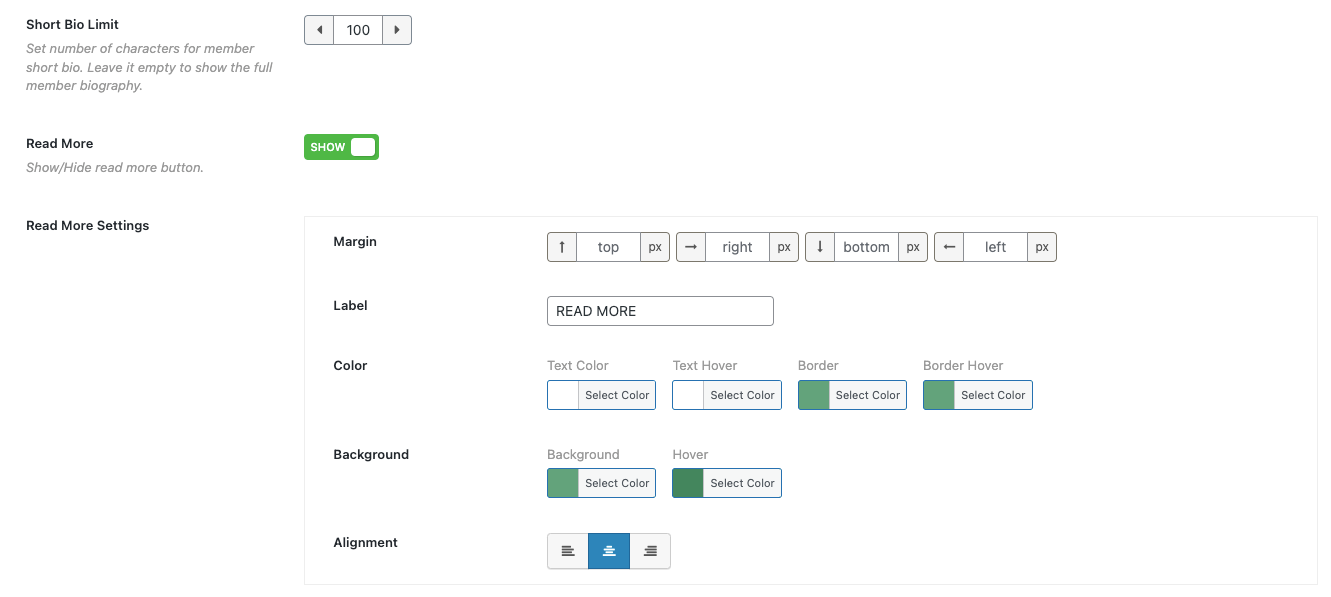This screenshot has width=1331, height=597.
Task: Click the margin top value field
Action: tap(609, 247)
